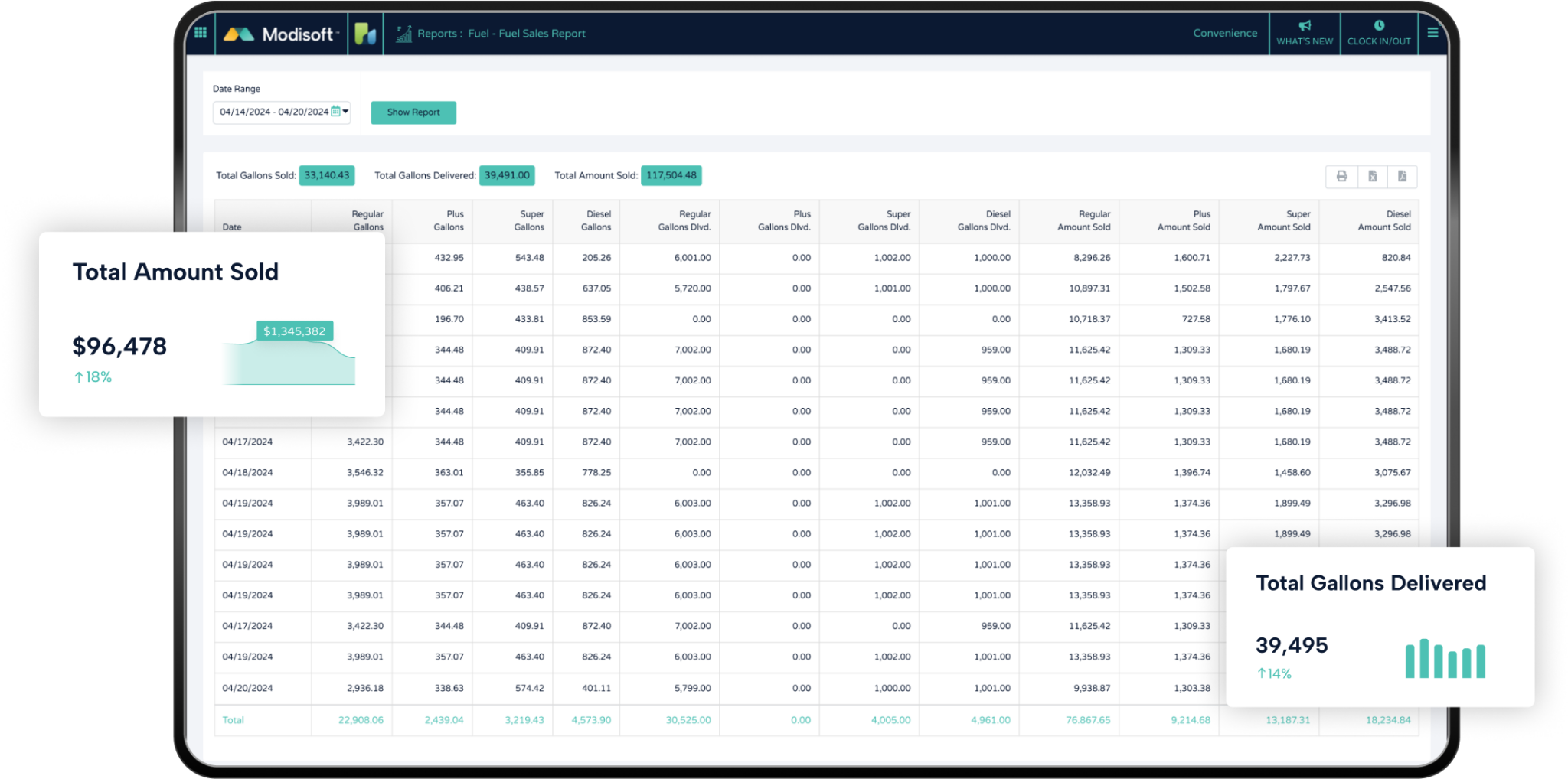Image resolution: width=1568 pixels, height=779 pixels.
Task: Click the Convenience store selector
Action: 1225,33
